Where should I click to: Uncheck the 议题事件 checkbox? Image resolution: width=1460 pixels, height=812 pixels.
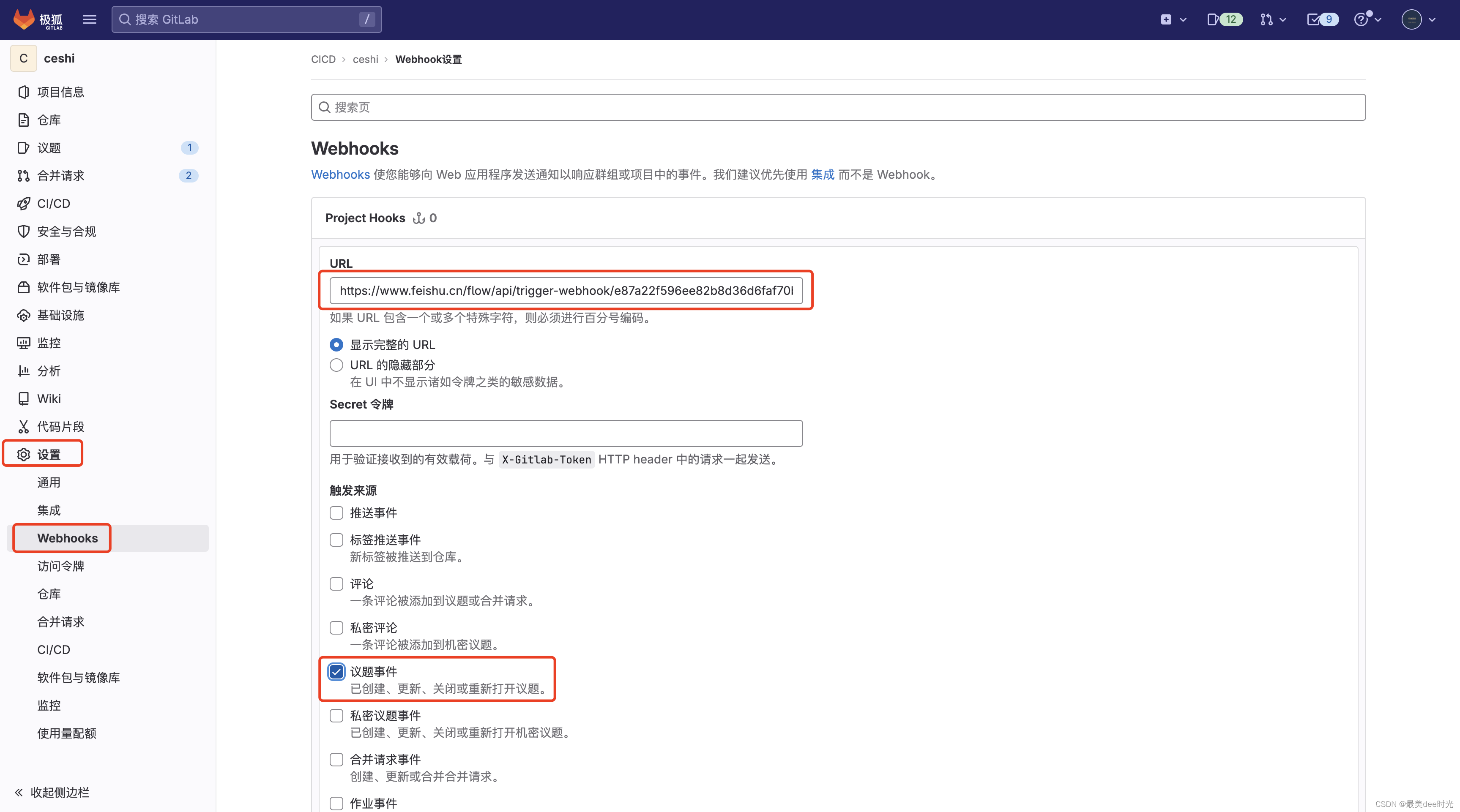[x=336, y=672]
